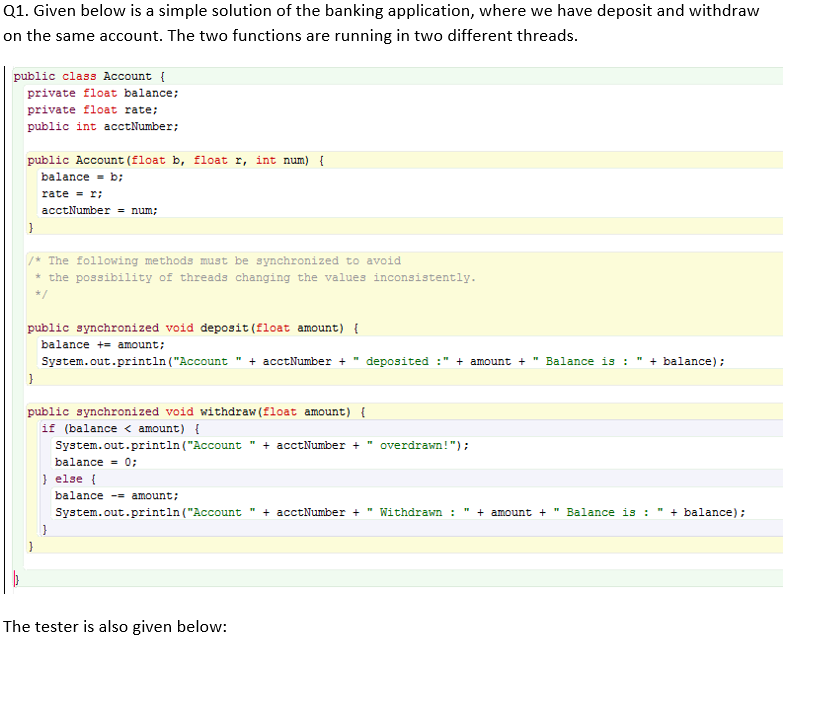Screen dimensions: 825x706
Task: Click the balance = b assignment
Action: tap(78, 176)
